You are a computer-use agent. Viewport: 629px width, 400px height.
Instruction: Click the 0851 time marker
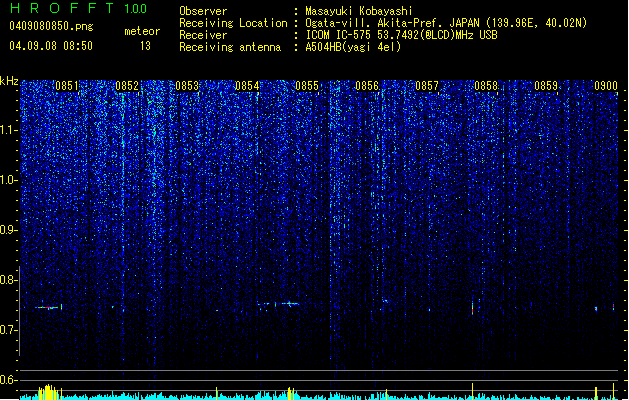click(67, 86)
